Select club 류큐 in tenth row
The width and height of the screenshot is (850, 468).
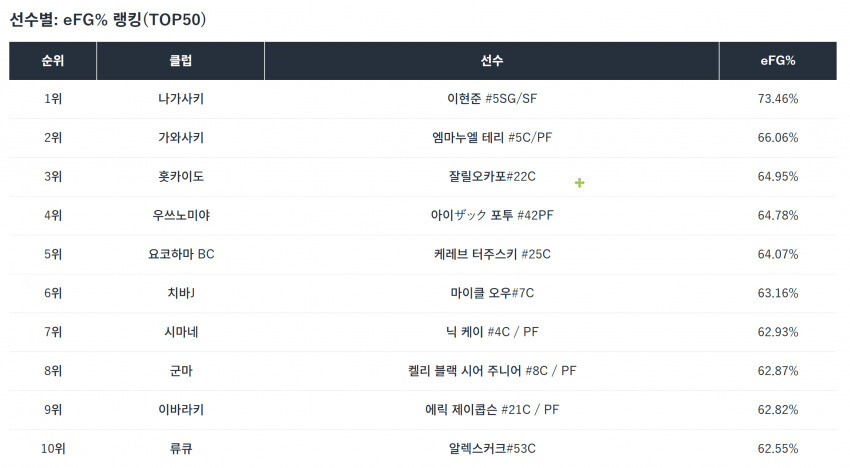(181, 448)
